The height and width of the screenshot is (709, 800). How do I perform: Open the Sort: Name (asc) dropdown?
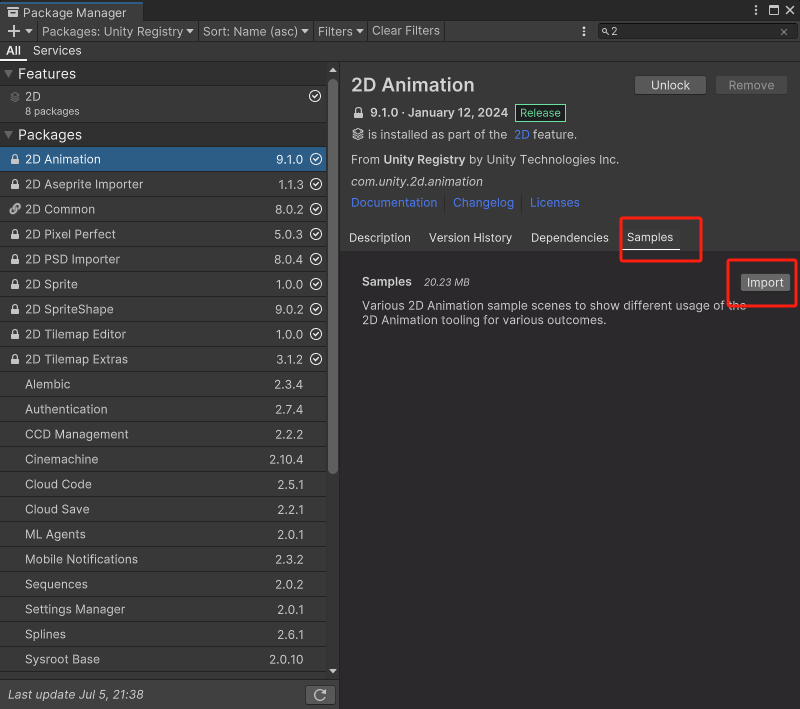[256, 31]
